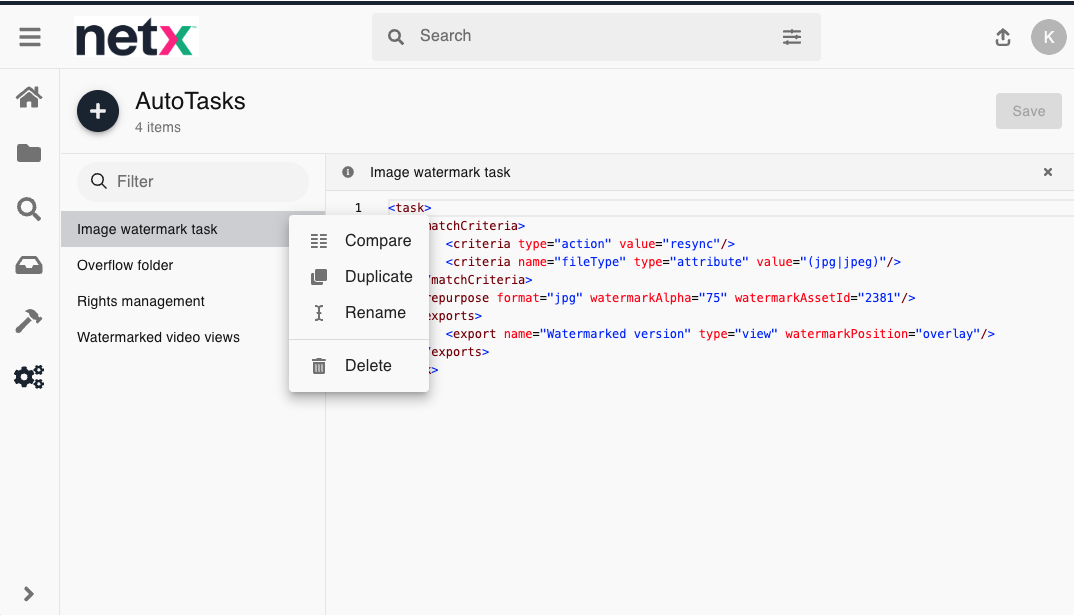This screenshot has height=615, width=1074.
Task: Open the system settings gears icon
Action: point(29,377)
